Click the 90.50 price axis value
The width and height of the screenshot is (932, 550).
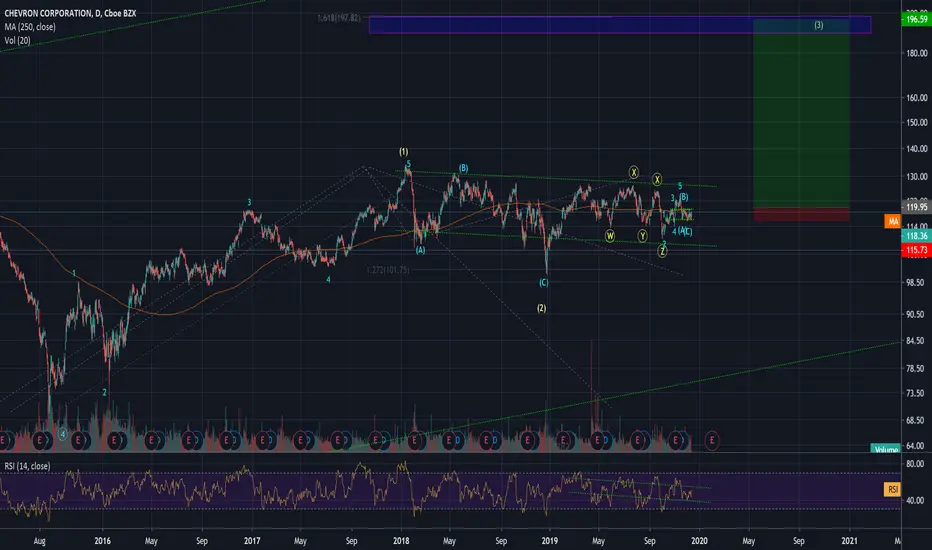click(x=915, y=314)
